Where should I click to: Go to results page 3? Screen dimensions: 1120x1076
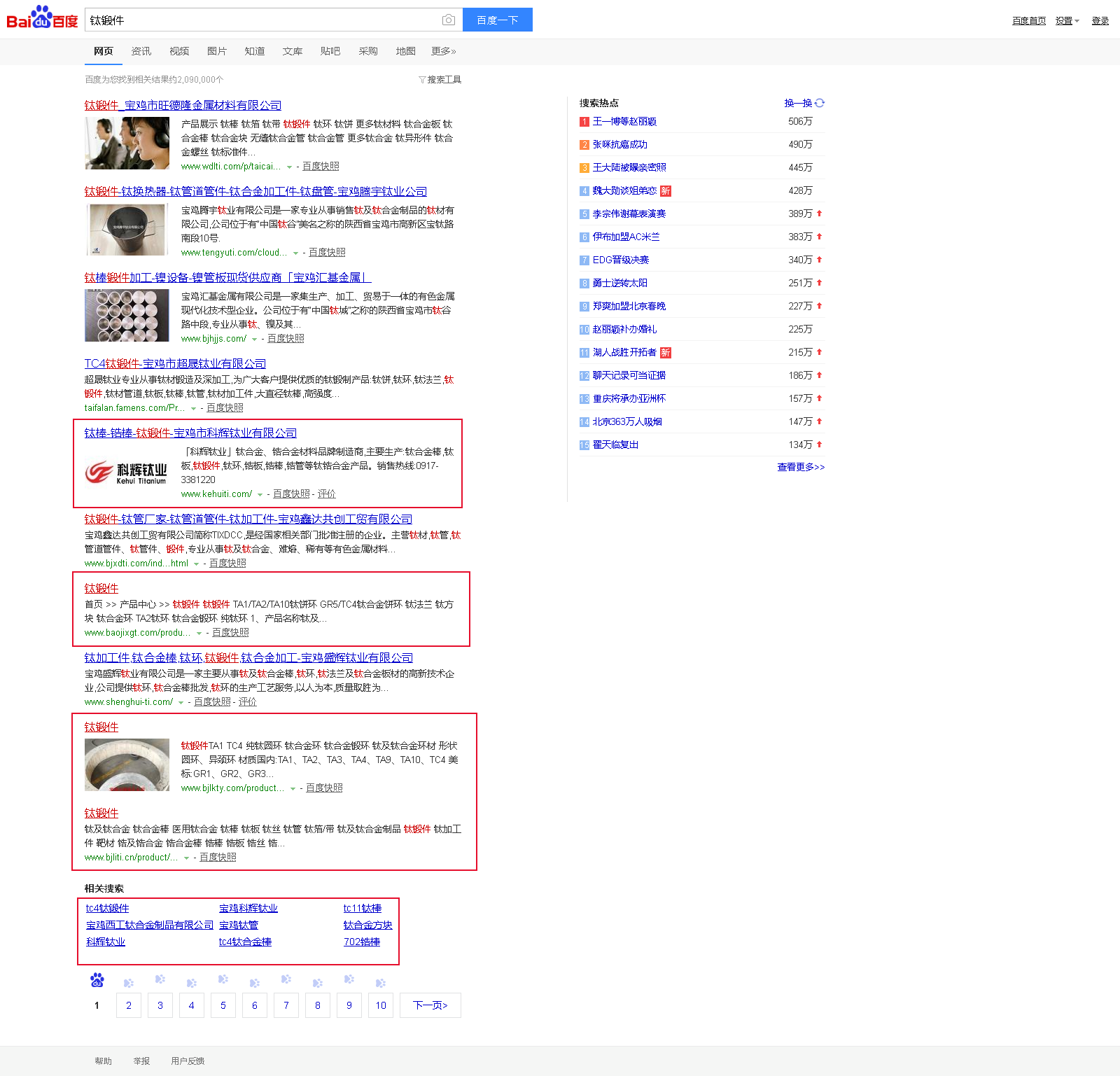[x=160, y=1005]
